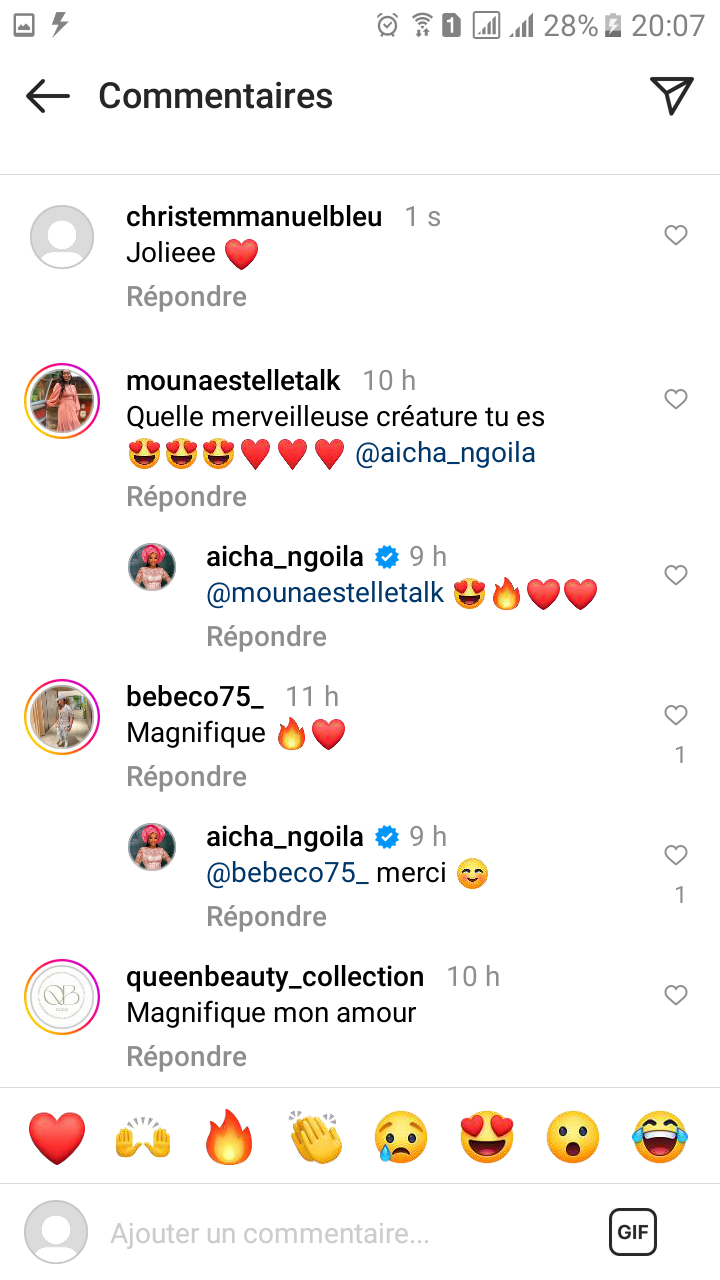Insert the red heart quick emoji
The image size is (720, 1280).
(57, 1137)
